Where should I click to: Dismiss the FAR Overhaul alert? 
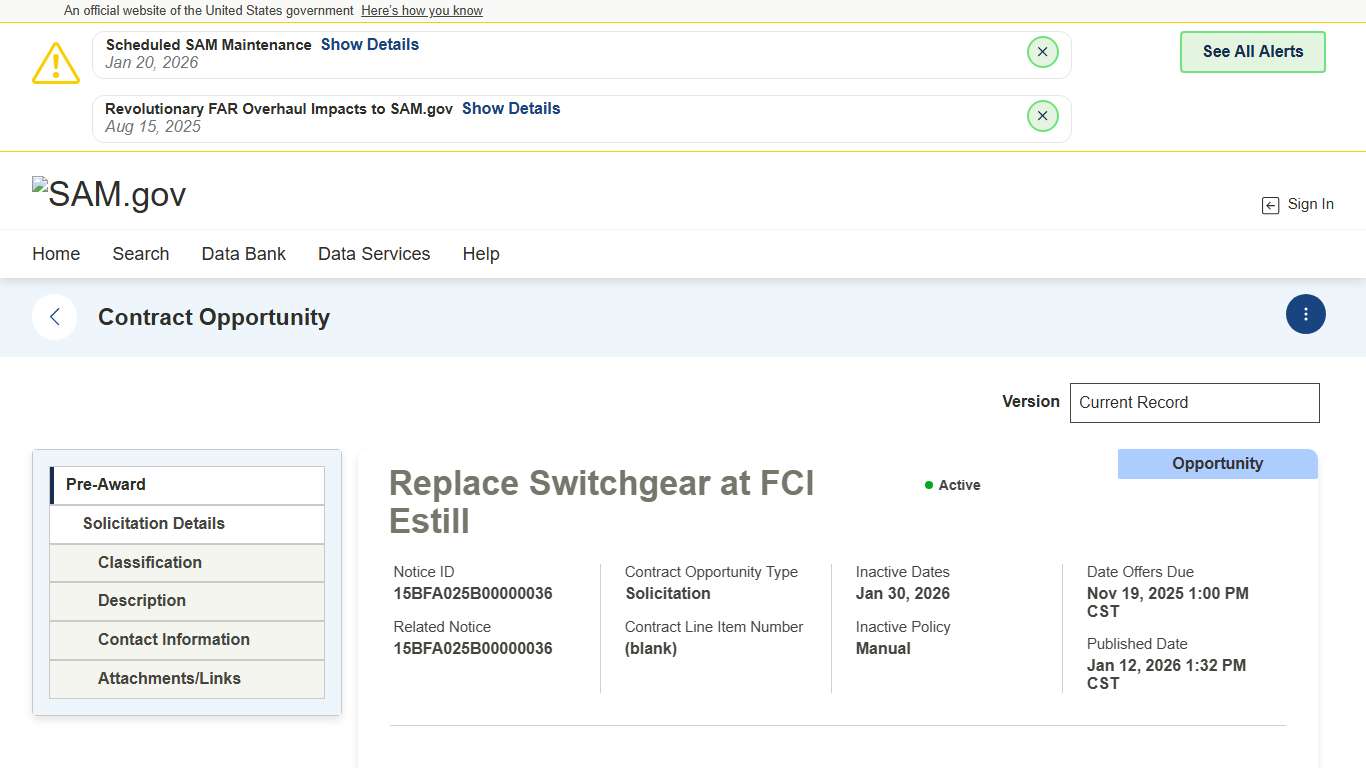1042,116
